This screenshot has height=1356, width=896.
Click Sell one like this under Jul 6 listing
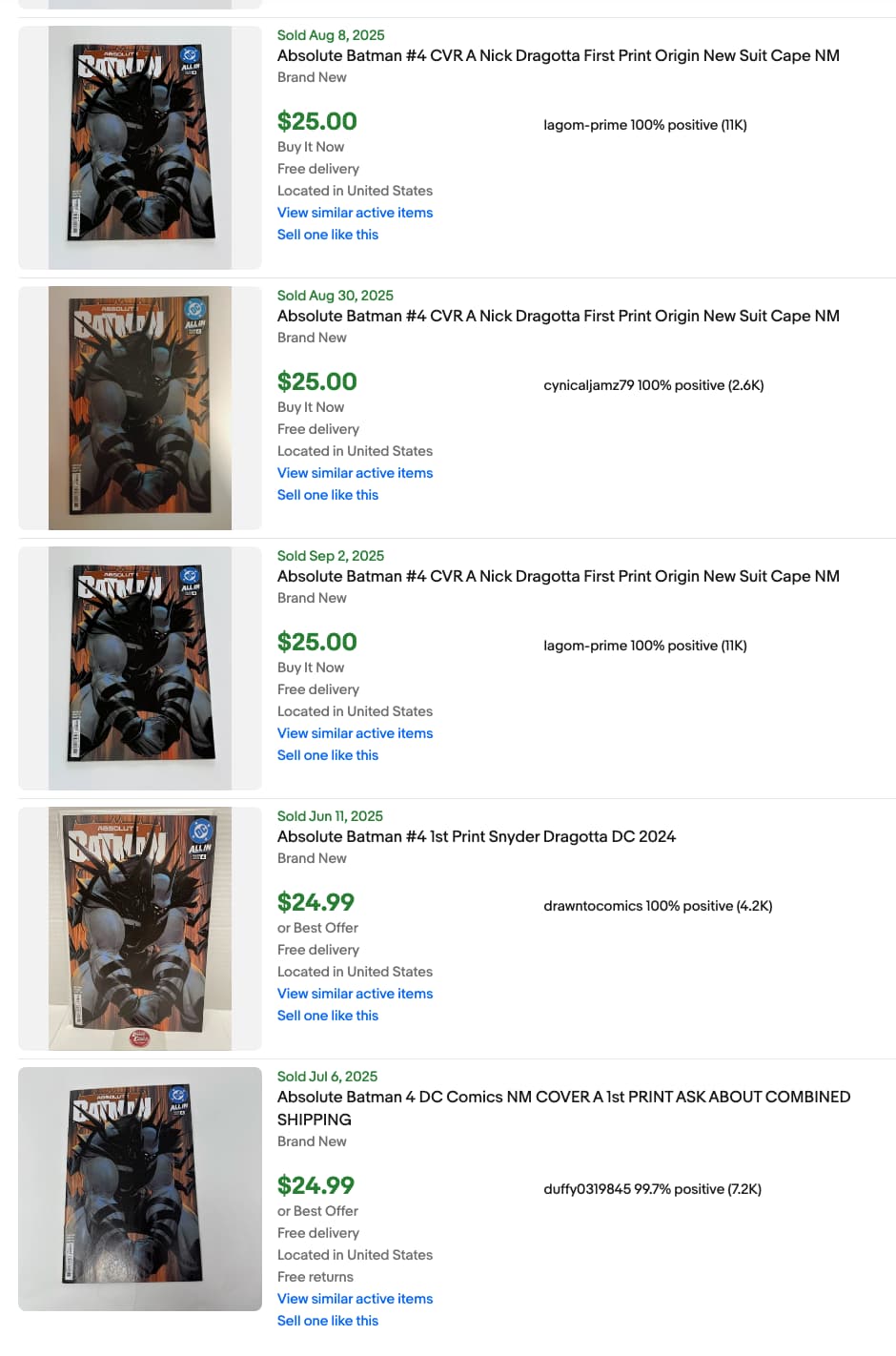328,1321
